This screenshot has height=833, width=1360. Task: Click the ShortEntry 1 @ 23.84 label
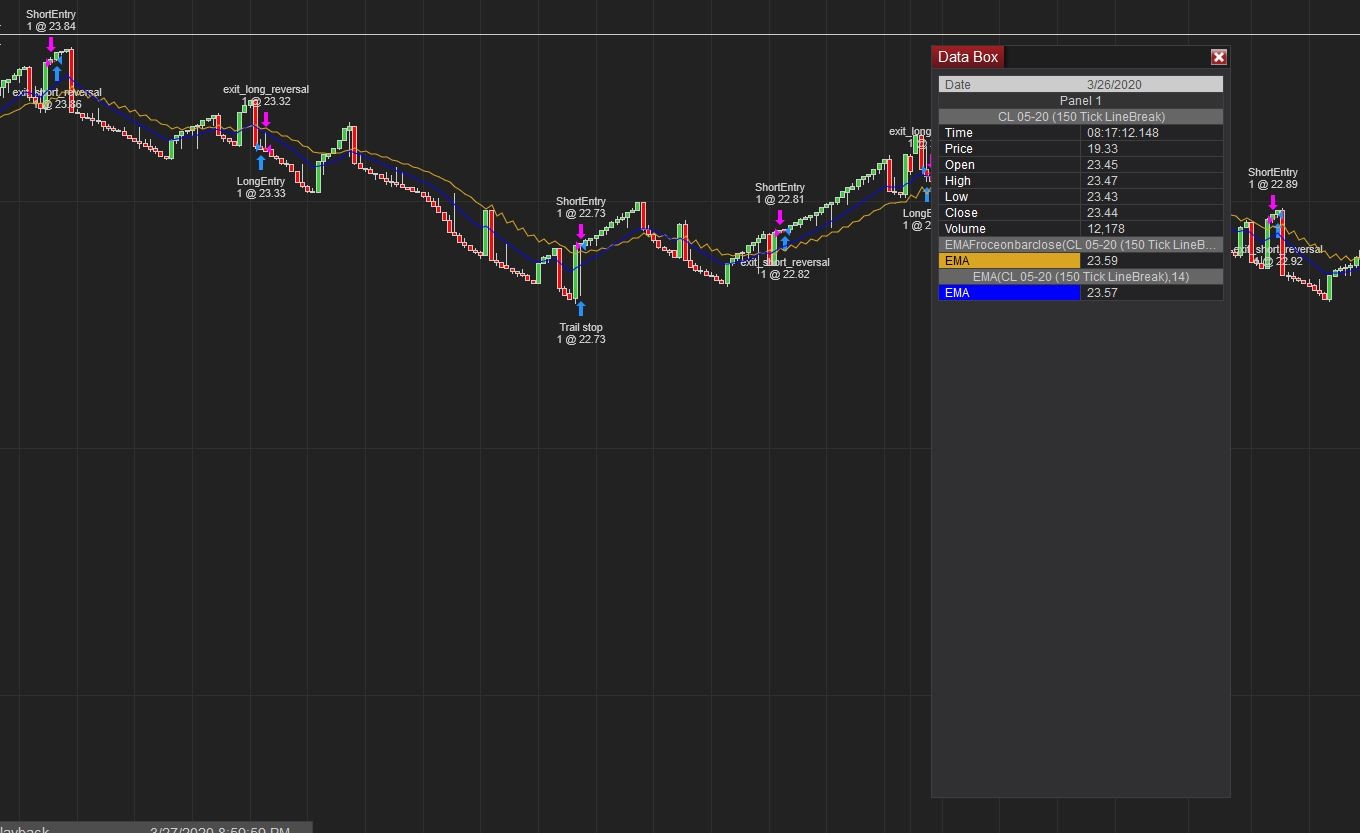(x=51, y=21)
